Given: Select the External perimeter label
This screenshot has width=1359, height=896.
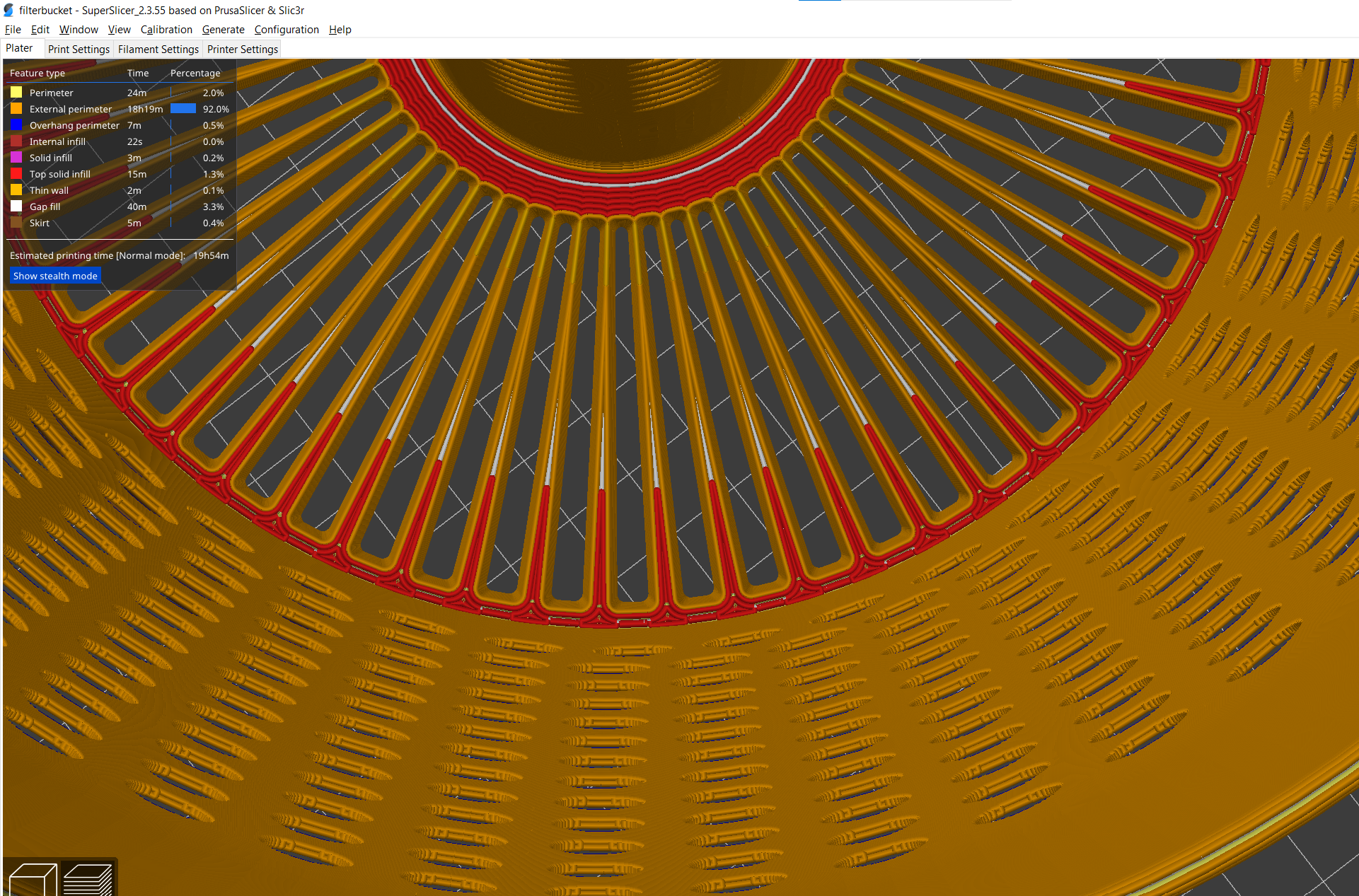Looking at the screenshot, I should pyautogui.click(x=71, y=109).
